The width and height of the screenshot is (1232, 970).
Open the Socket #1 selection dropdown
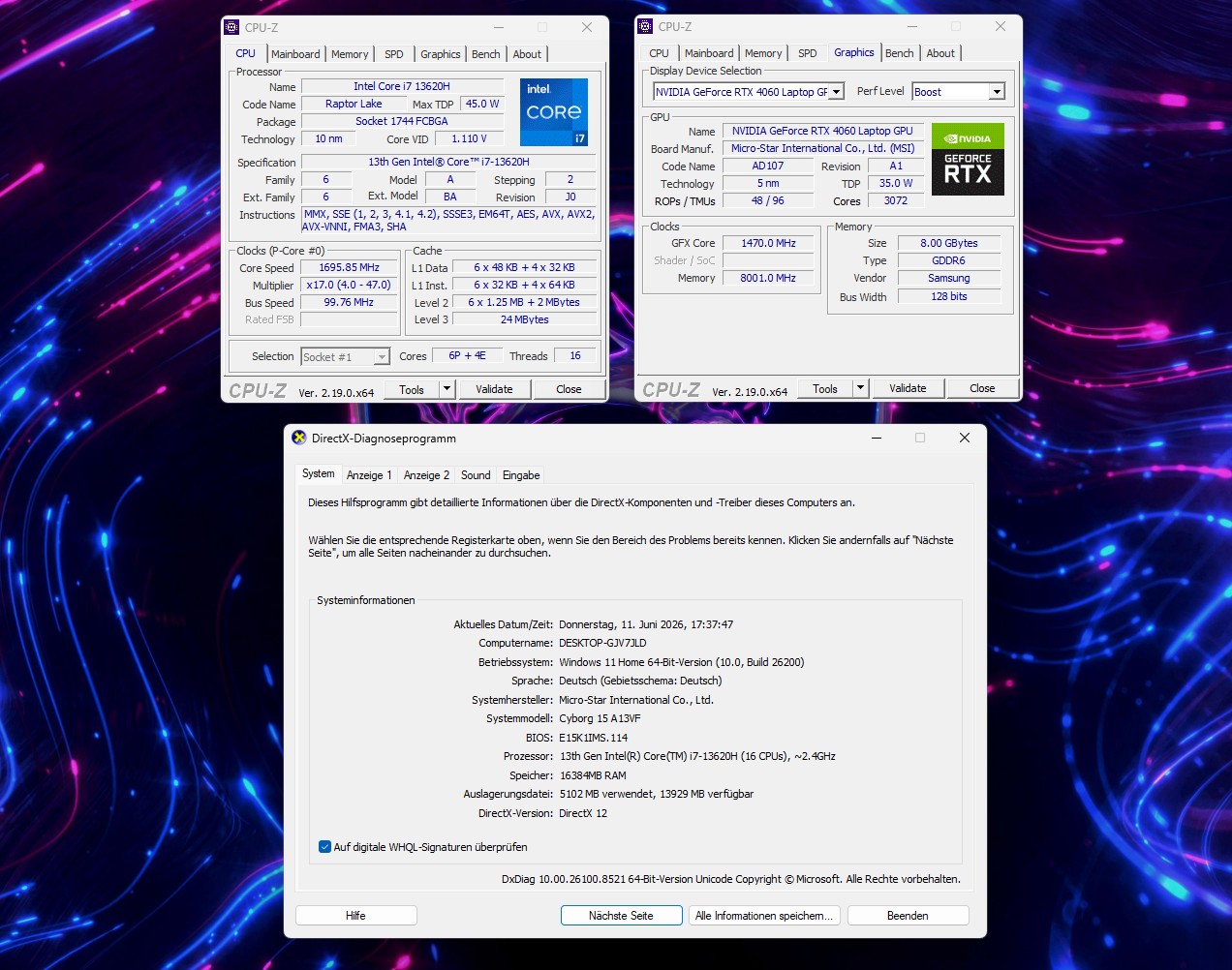click(345, 357)
